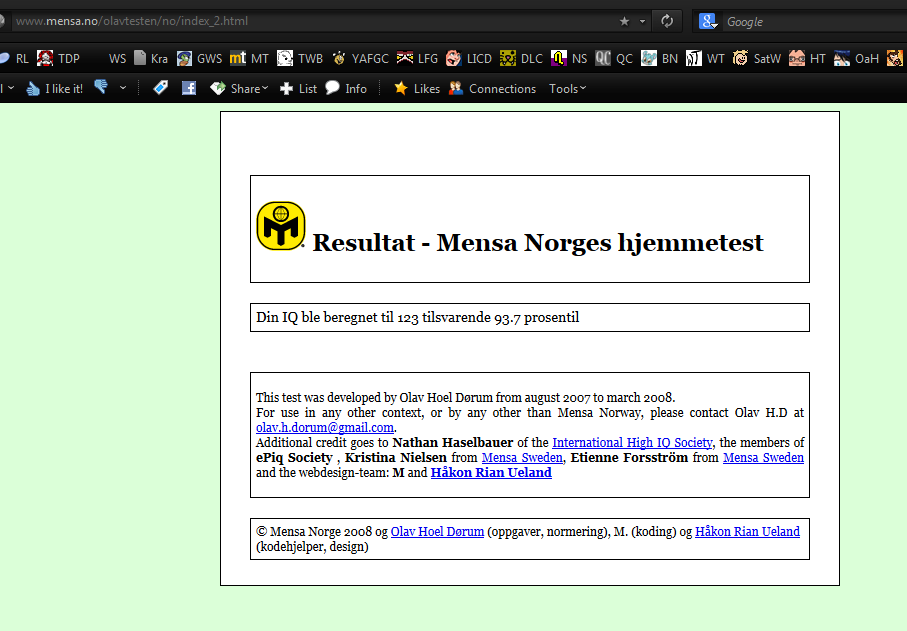Open the Tools dropdown menu
The width and height of the screenshot is (907, 631).
(x=567, y=88)
